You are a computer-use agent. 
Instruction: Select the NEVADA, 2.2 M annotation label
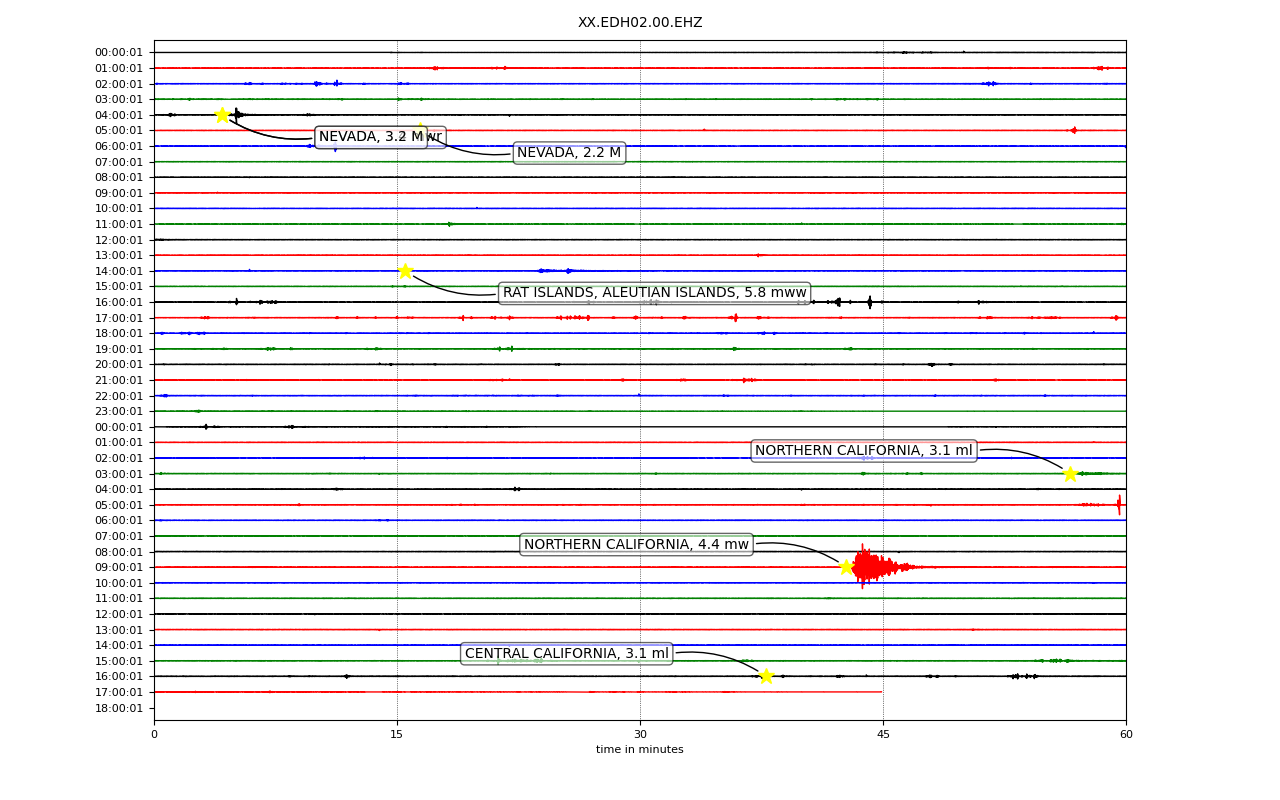[x=569, y=153]
